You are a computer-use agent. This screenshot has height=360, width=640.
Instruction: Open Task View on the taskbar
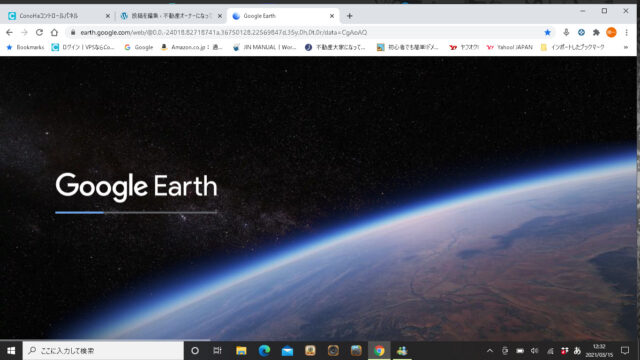pos(217,351)
